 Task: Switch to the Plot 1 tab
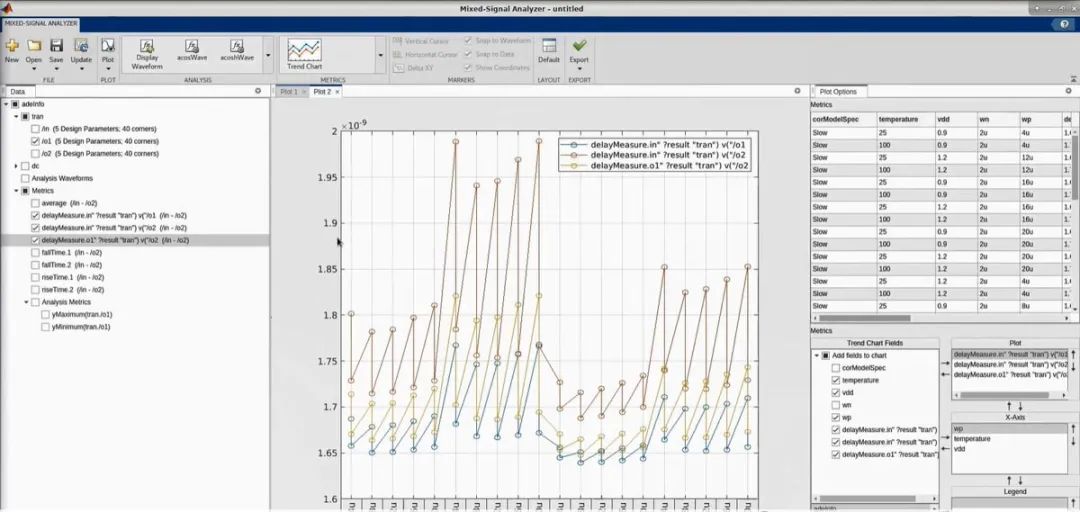click(289, 92)
